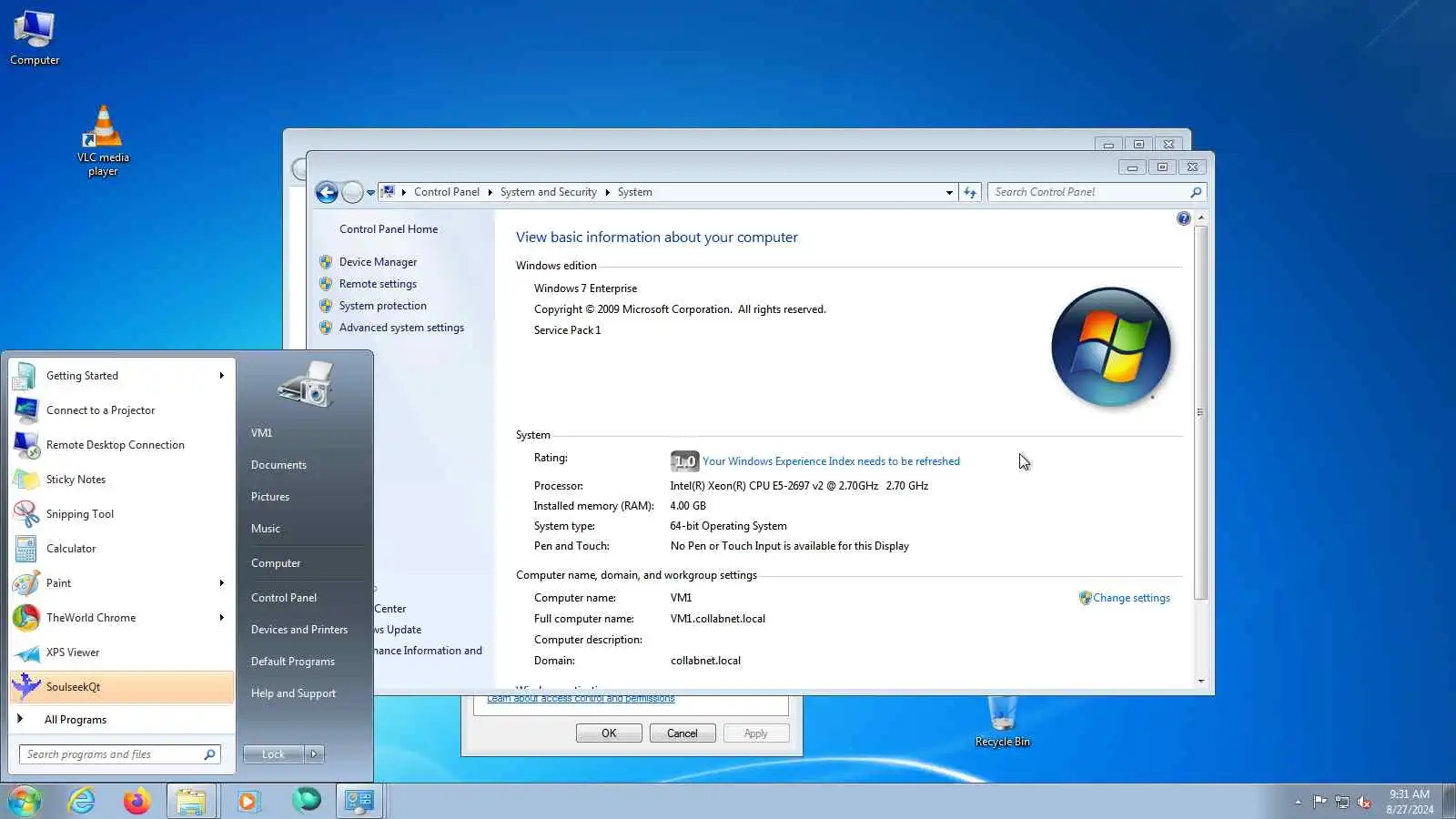The image size is (1456, 819).
Task: Open Getting Started from Start menu
Action: [x=121, y=376]
